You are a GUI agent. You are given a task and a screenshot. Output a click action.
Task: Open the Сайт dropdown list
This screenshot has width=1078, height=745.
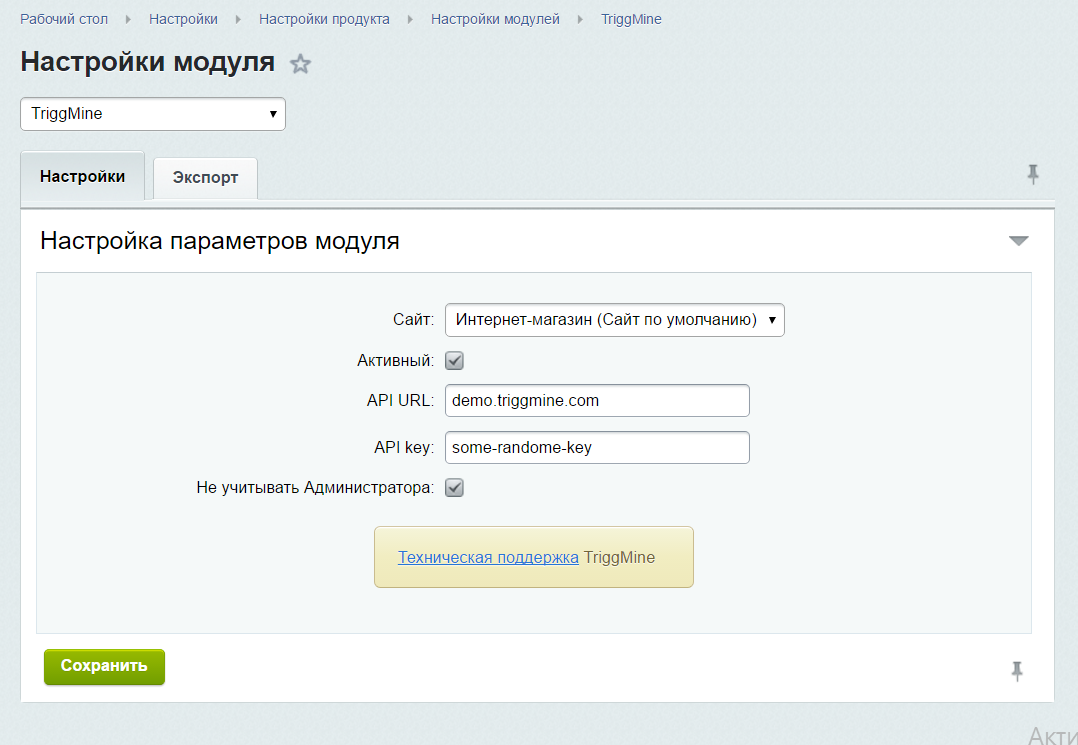[x=615, y=320]
